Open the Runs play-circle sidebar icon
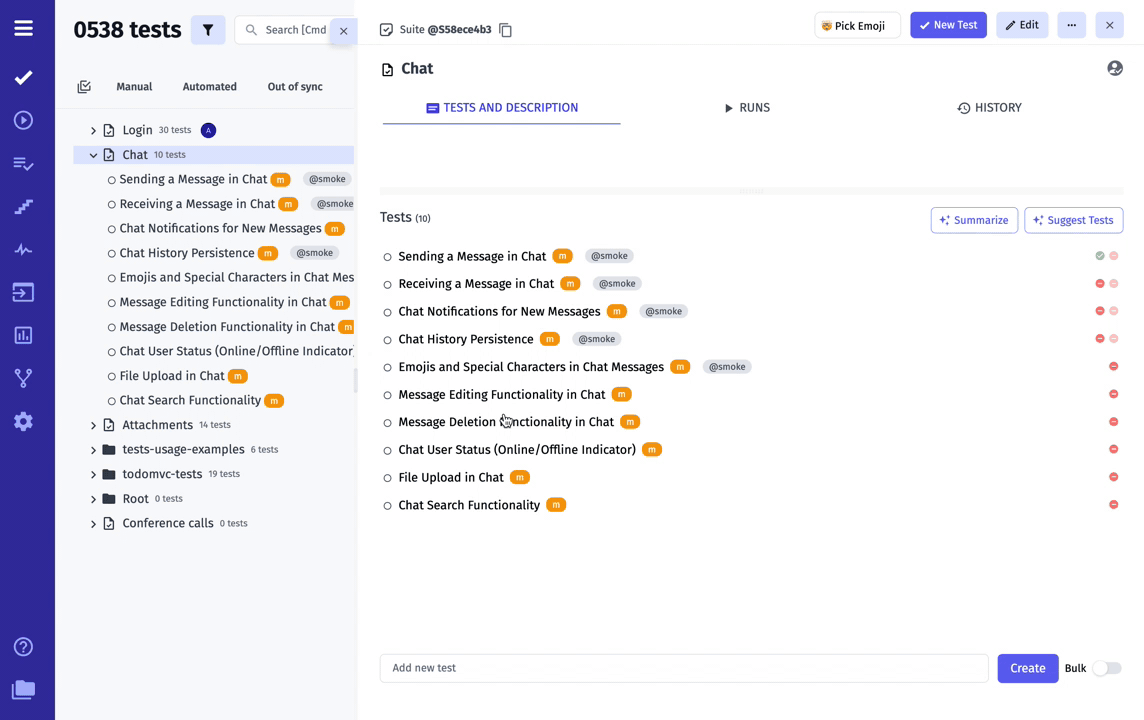This screenshot has height=720, width=1144. 23,120
